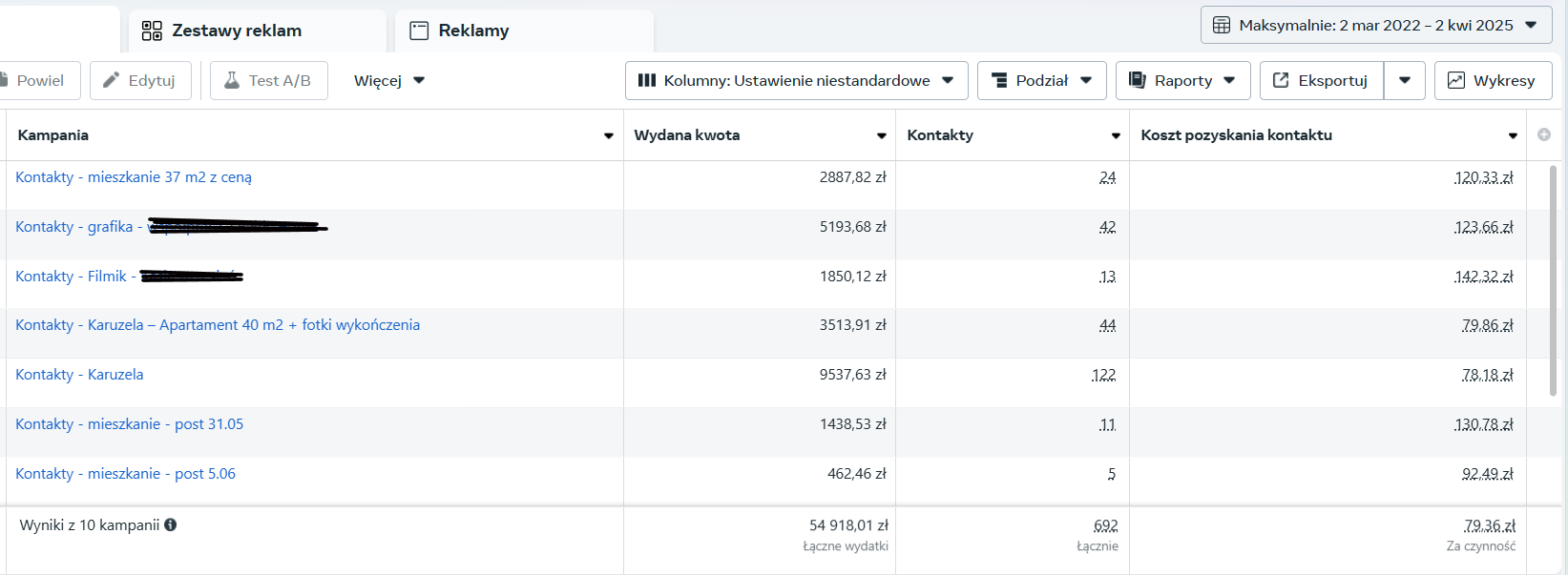This screenshot has height=575, width=1568.
Task: Click the Eksportuj button
Action: pos(1322,81)
